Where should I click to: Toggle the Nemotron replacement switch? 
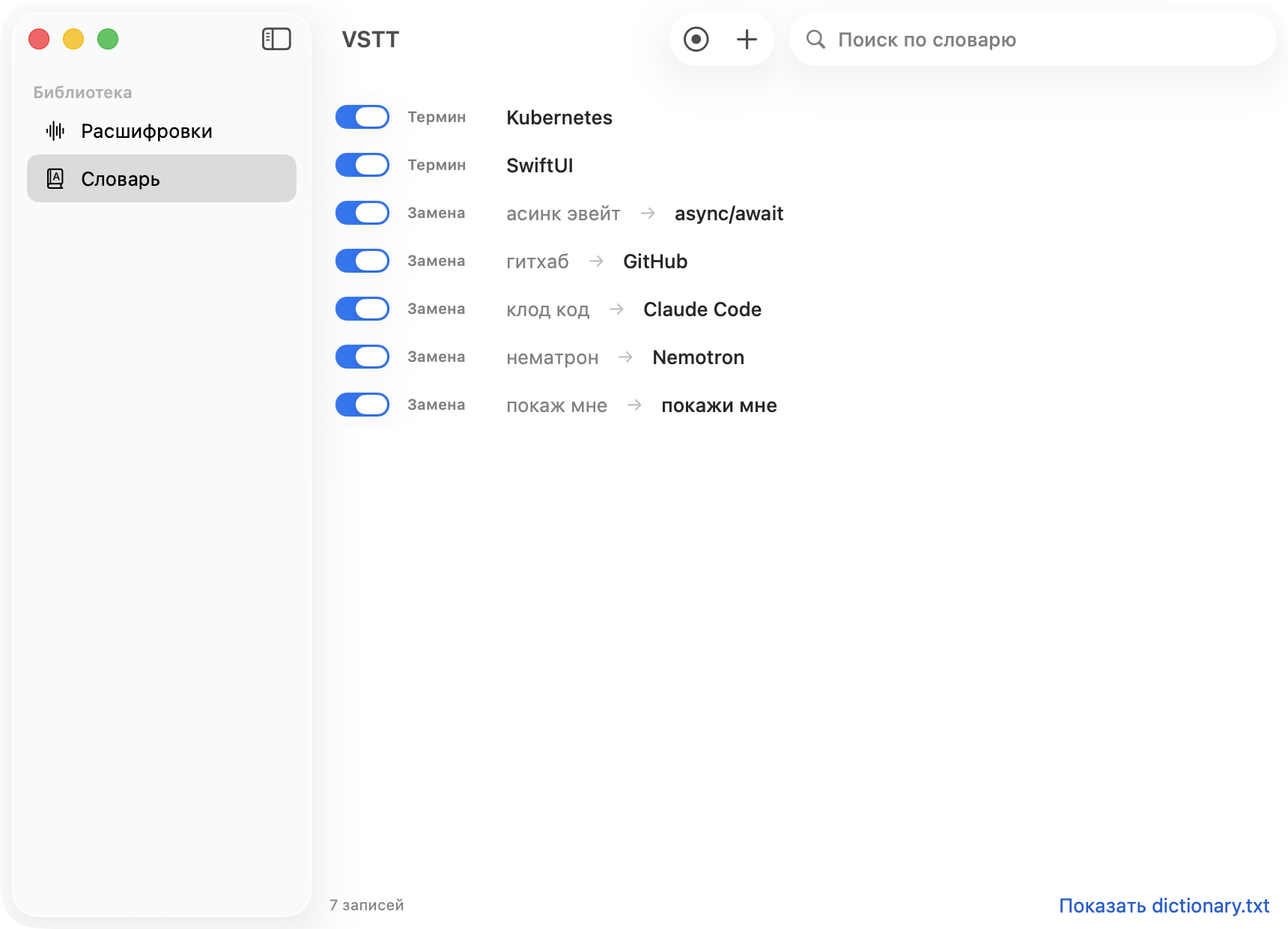coord(362,357)
